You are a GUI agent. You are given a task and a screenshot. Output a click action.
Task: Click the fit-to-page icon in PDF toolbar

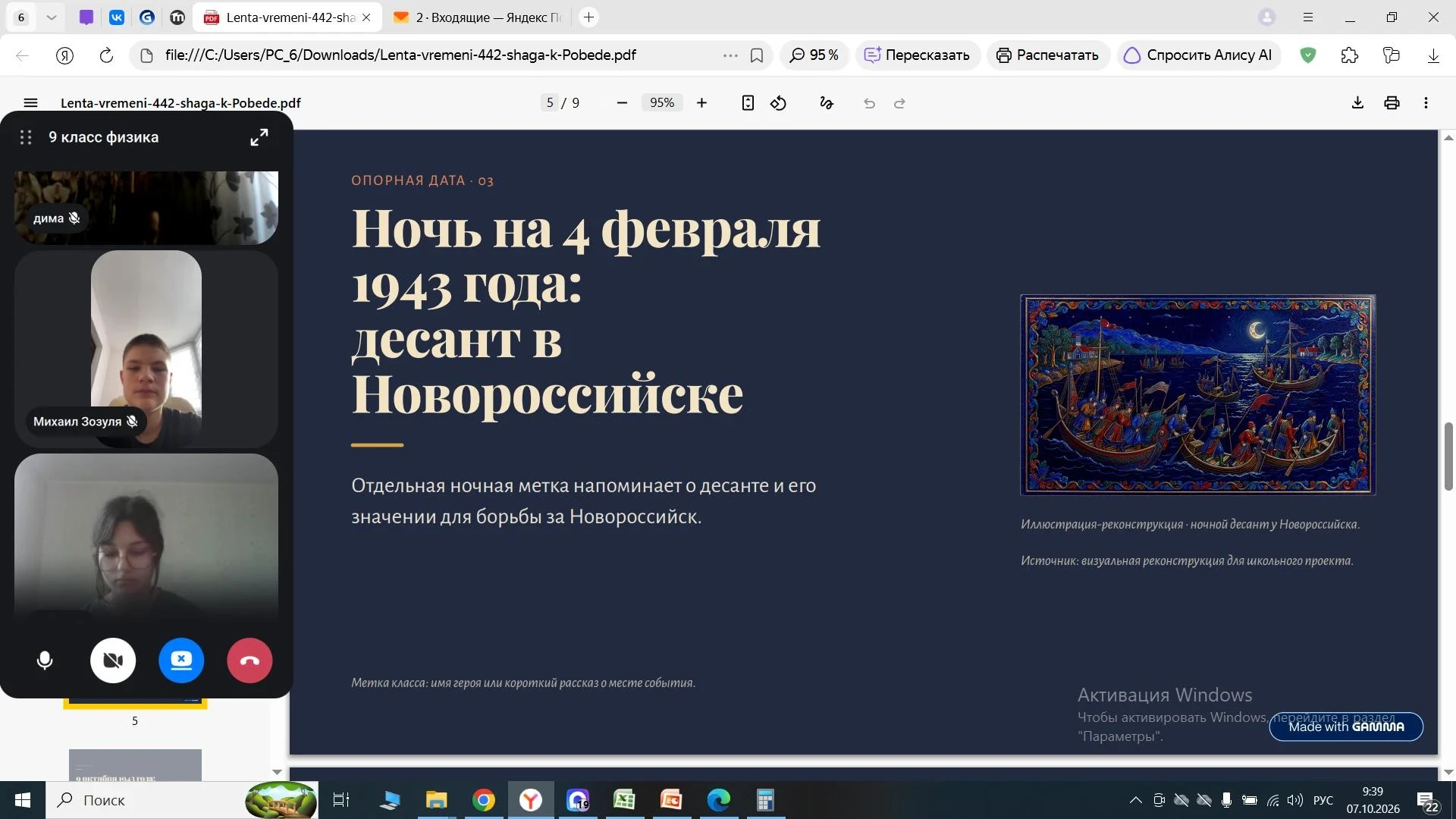pos(748,103)
